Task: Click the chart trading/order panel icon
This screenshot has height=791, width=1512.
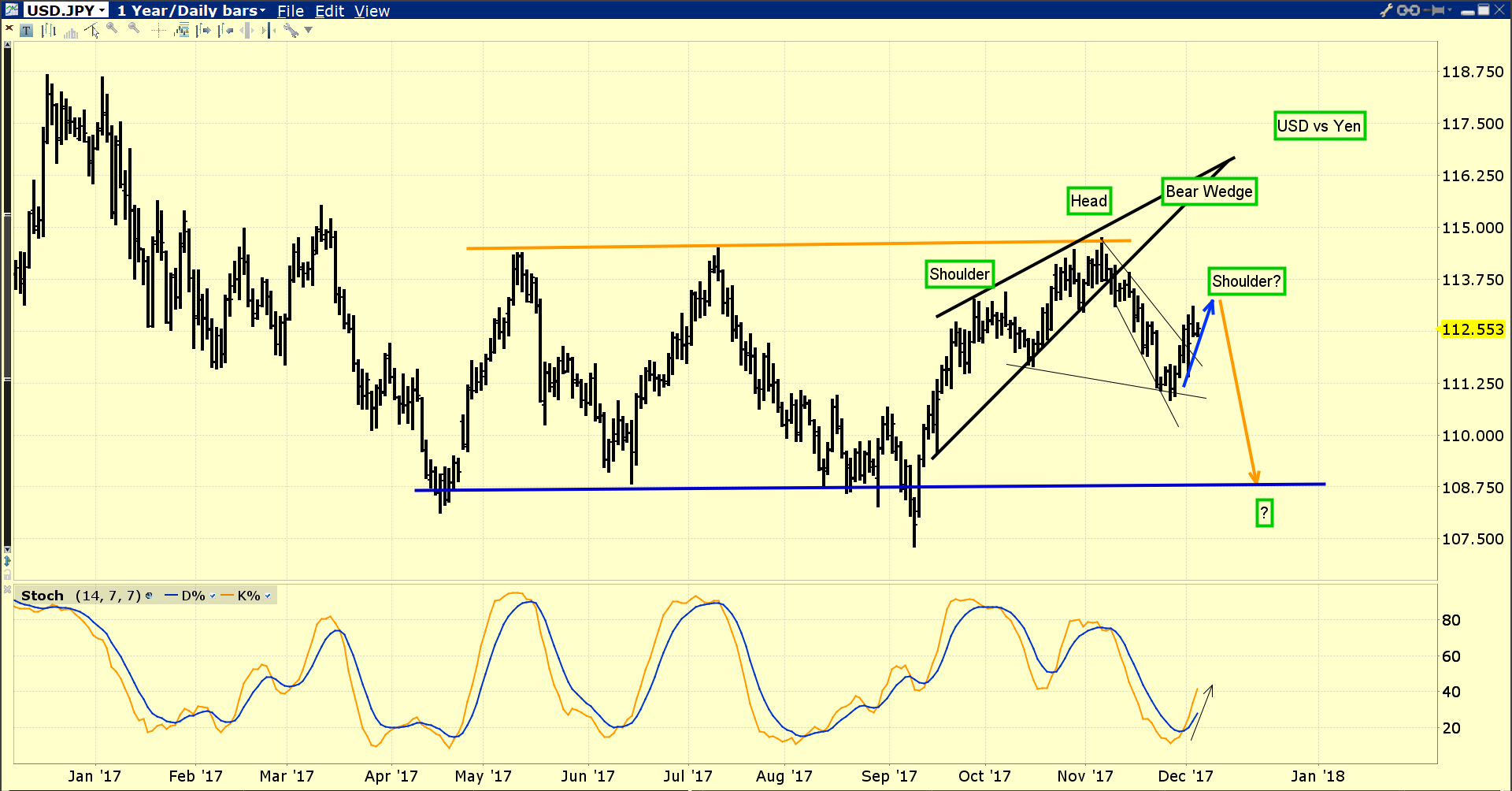Action: coord(182,31)
